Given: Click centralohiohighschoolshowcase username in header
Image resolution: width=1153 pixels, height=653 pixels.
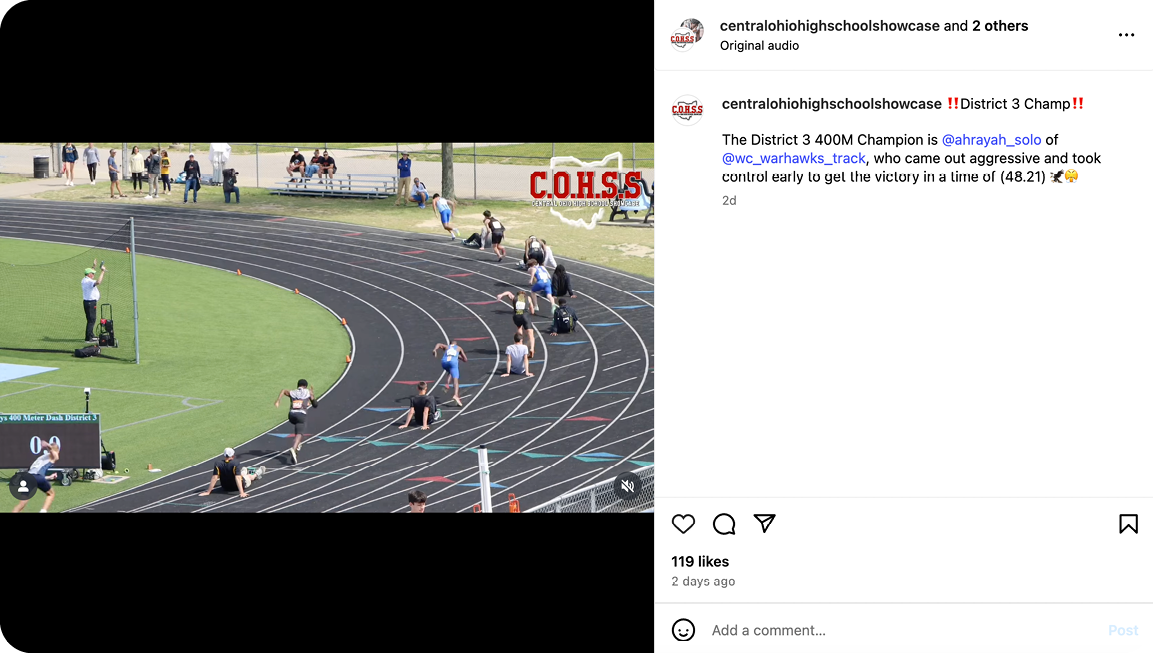Looking at the screenshot, I should 829,26.
